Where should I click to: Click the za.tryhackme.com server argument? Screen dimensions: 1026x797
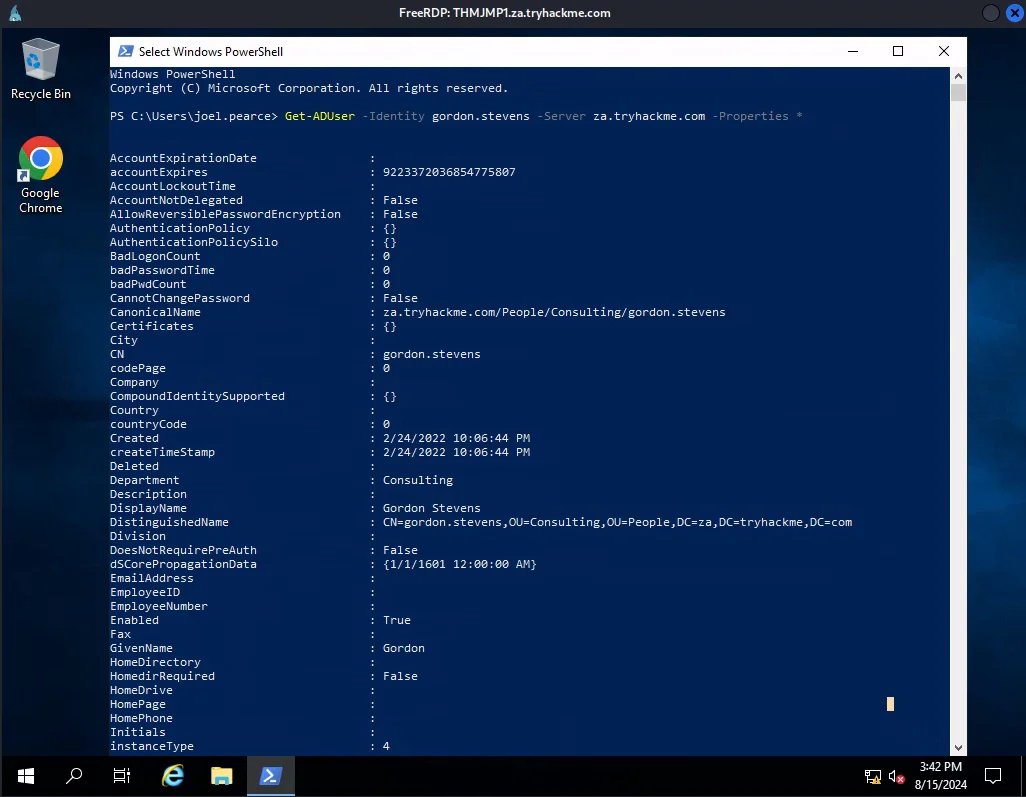[x=649, y=116]
